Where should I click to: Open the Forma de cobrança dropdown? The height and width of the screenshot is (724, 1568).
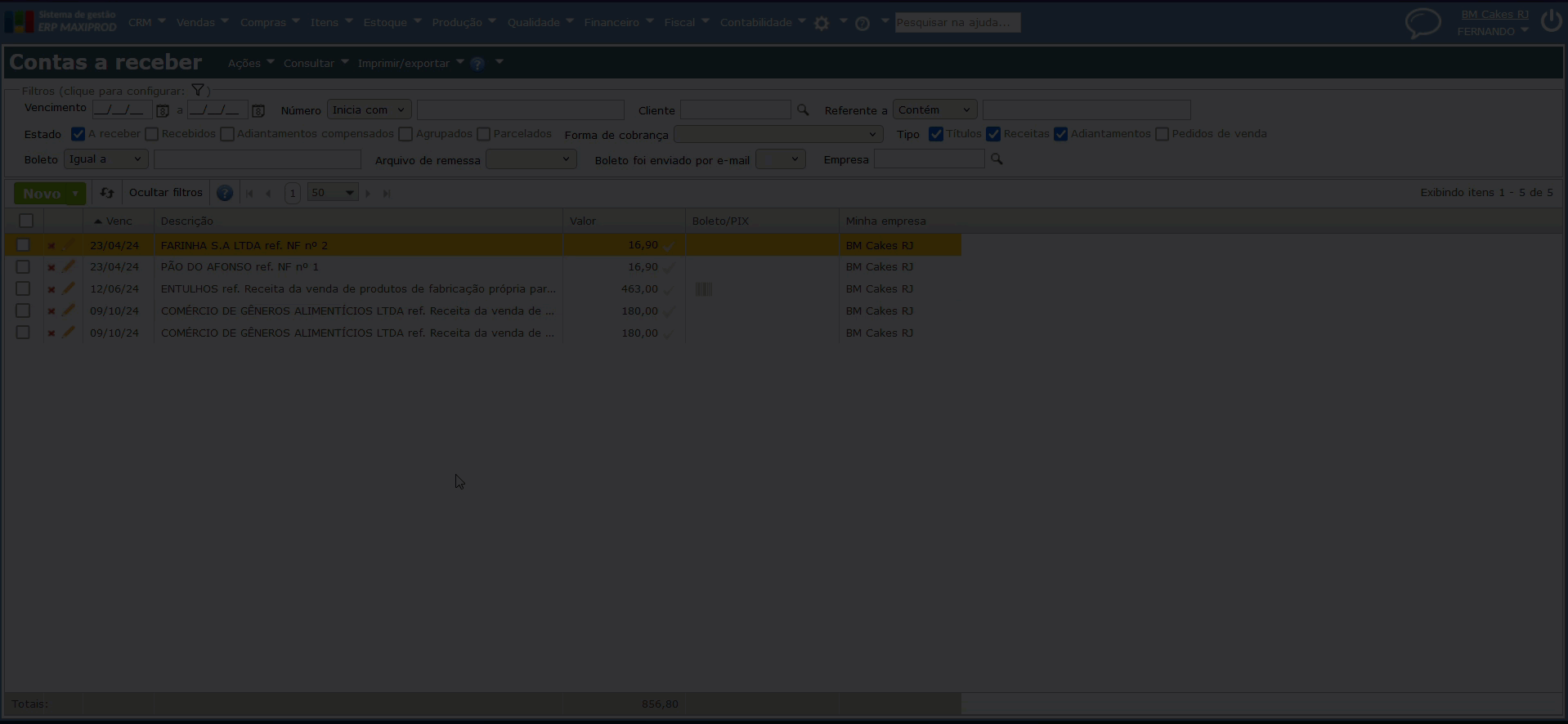pyautogui.click(x=778, y=134)
